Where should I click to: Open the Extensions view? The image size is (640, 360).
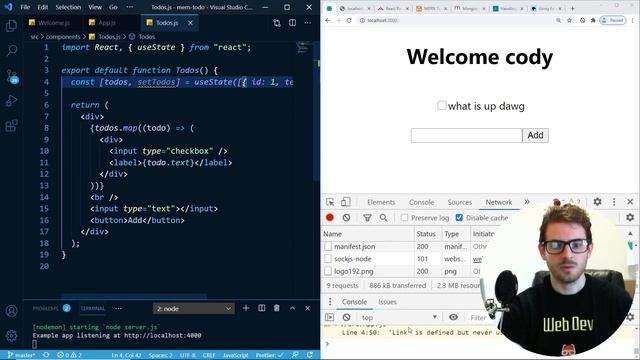[x=11, y=125]
